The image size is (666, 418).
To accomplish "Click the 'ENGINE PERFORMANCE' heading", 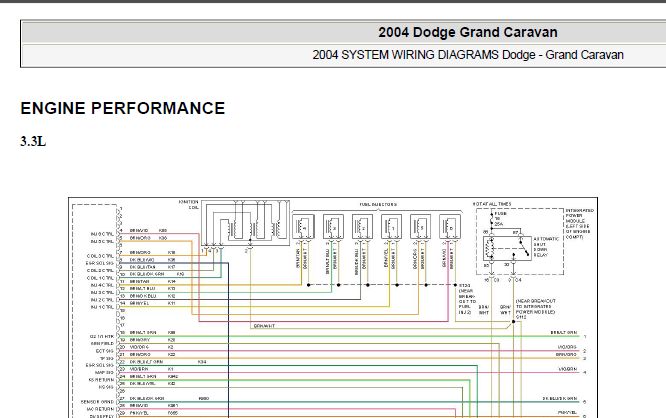I will click(x=123, y=108).
